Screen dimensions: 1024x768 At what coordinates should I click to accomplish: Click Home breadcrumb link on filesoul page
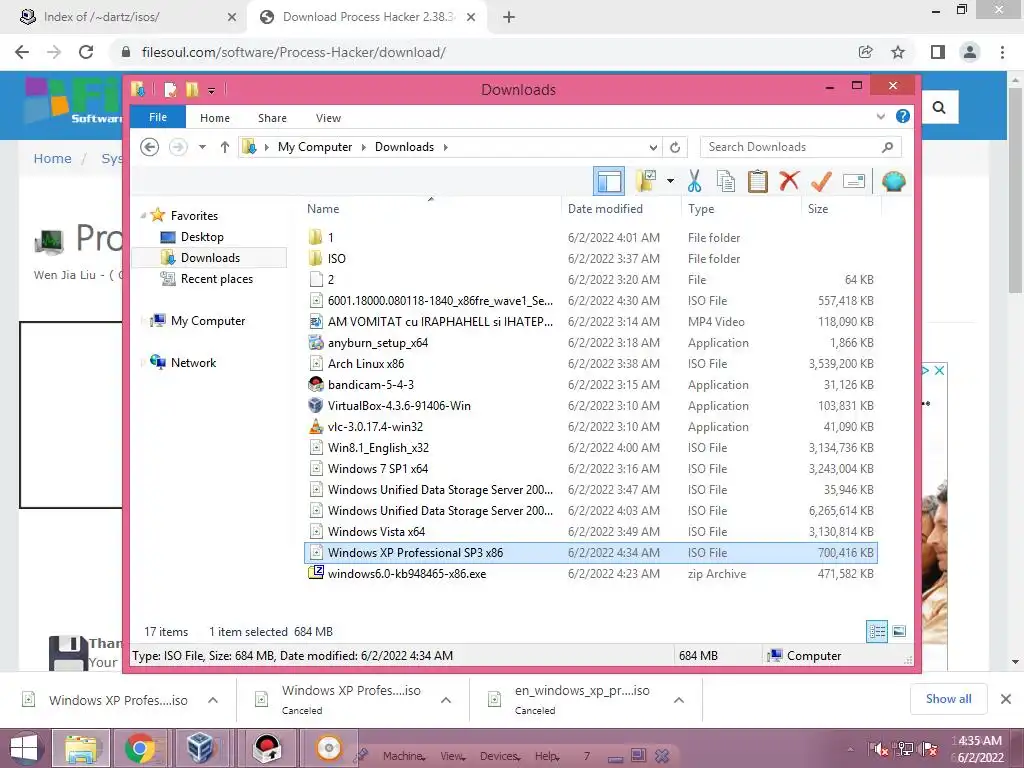coord(52,158)
